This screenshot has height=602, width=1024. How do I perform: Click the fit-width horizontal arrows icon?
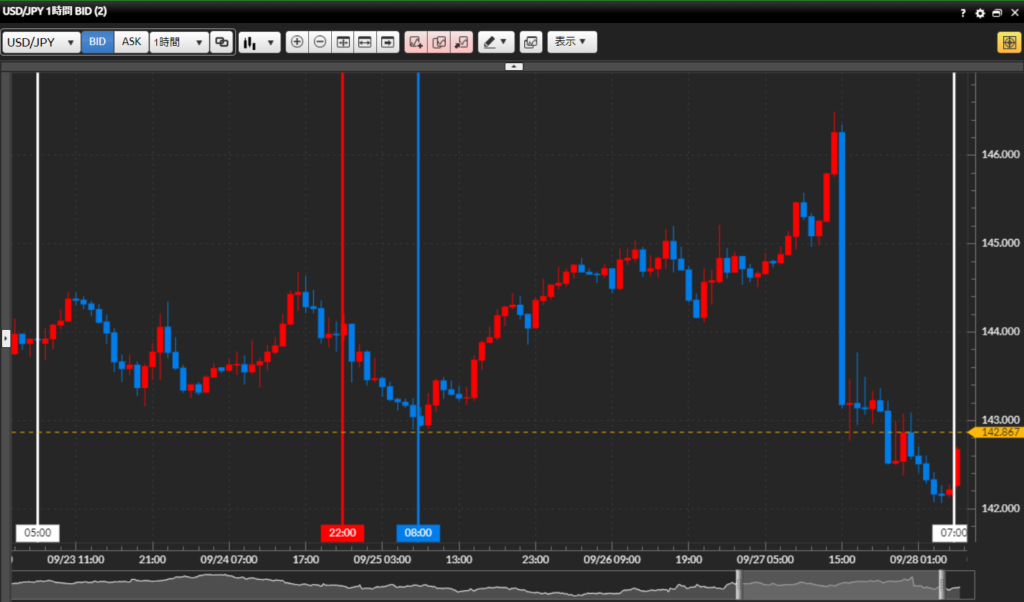365,42
